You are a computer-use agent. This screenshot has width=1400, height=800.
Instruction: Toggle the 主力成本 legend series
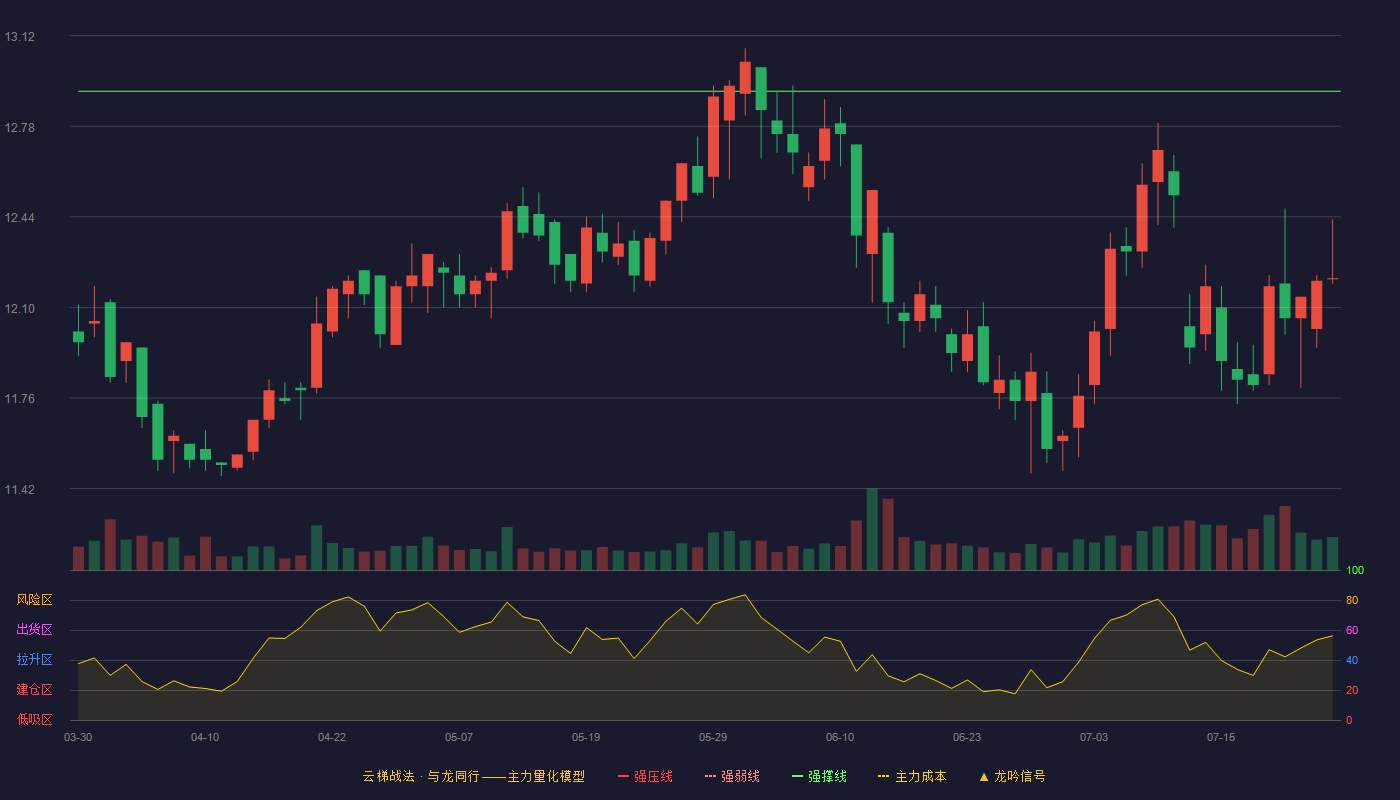coord(912,776)
